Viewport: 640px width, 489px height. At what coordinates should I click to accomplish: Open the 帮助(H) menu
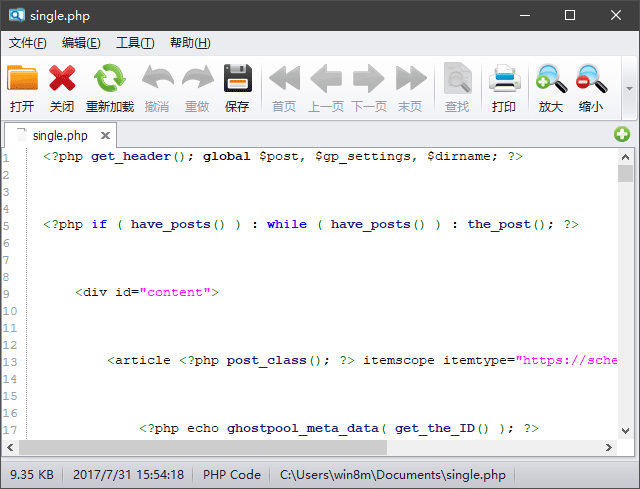190,43
